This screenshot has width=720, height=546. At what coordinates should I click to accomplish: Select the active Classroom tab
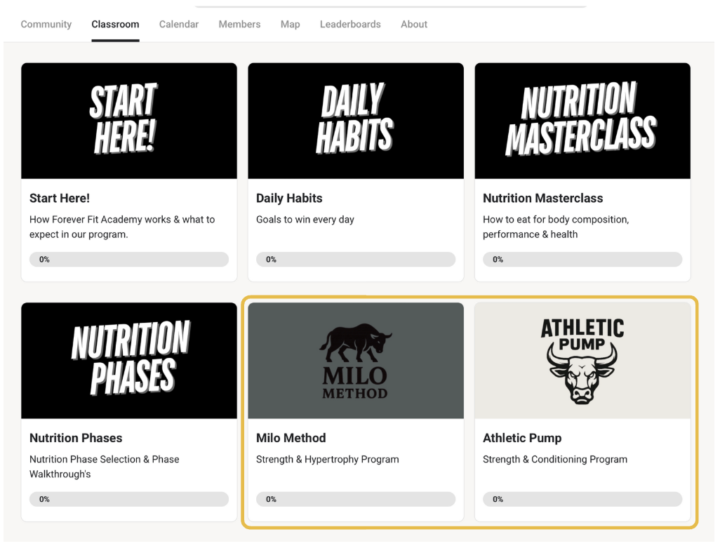[115, 24]
